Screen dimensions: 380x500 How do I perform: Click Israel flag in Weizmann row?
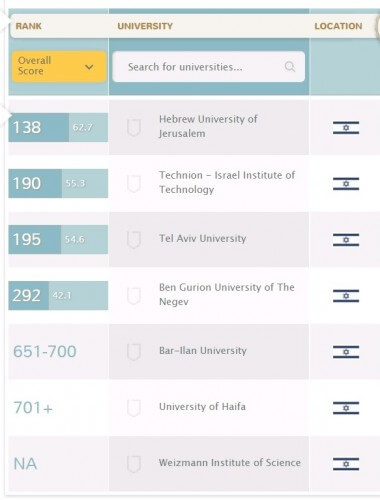[x=346, y=464]
